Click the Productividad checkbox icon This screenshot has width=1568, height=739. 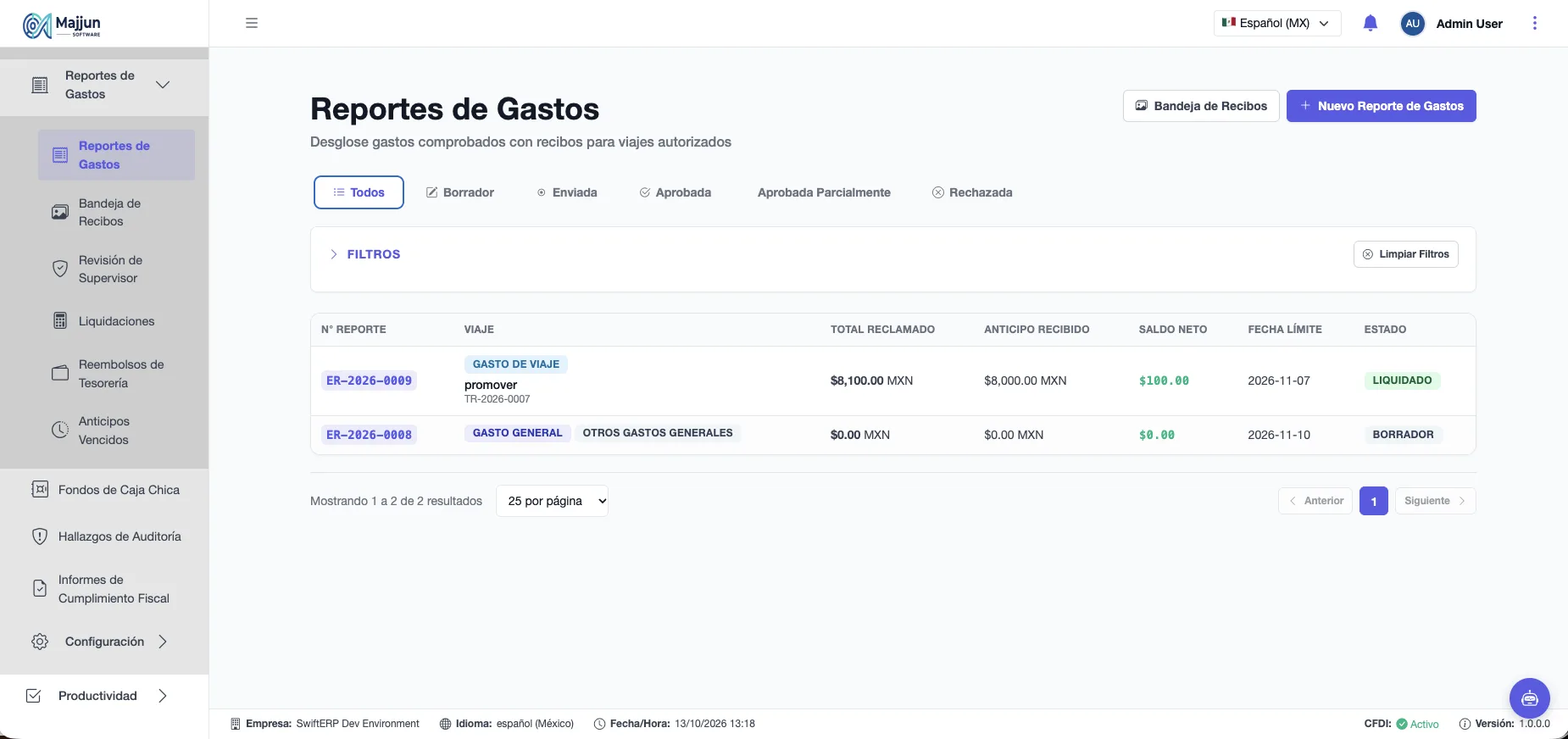34,696
